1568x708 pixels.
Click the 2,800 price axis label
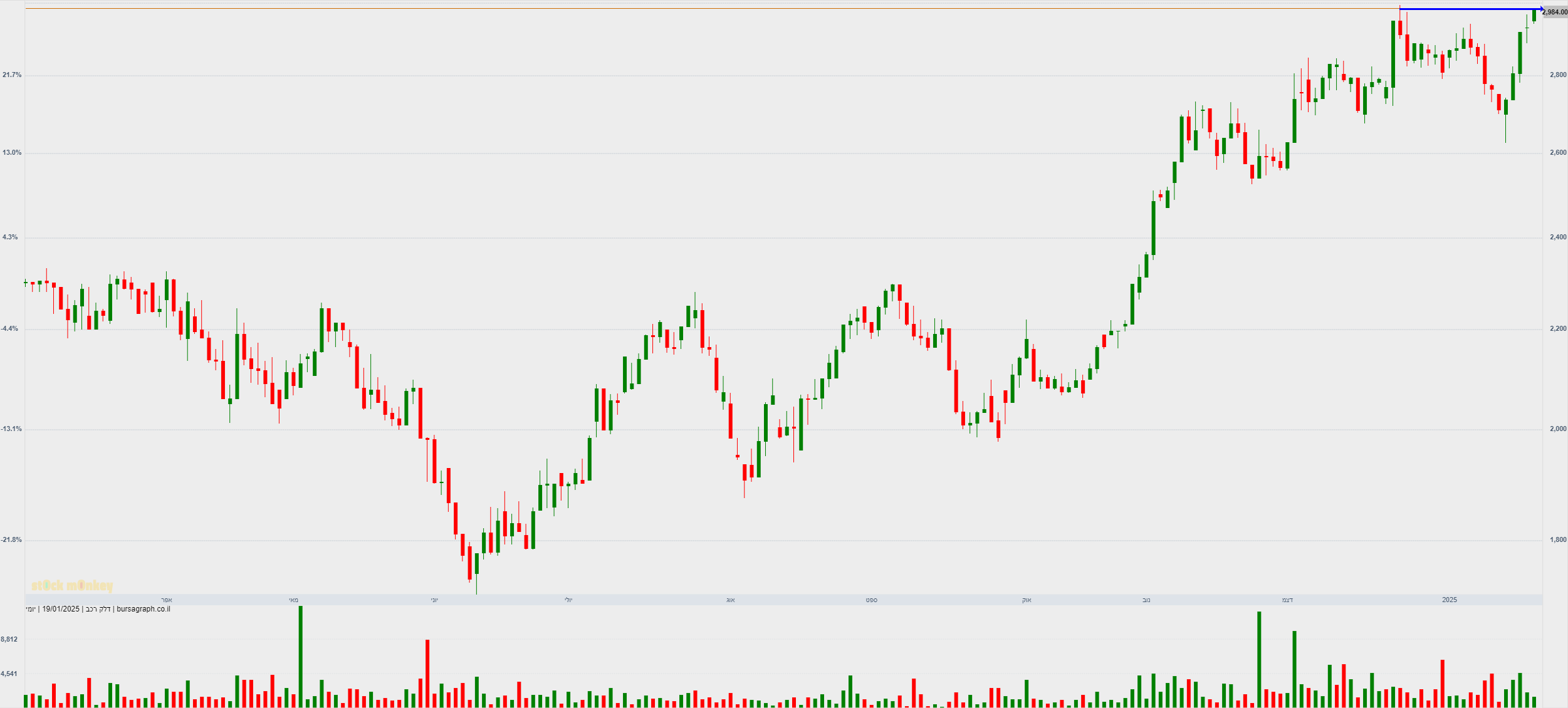tap(1558, 75)
